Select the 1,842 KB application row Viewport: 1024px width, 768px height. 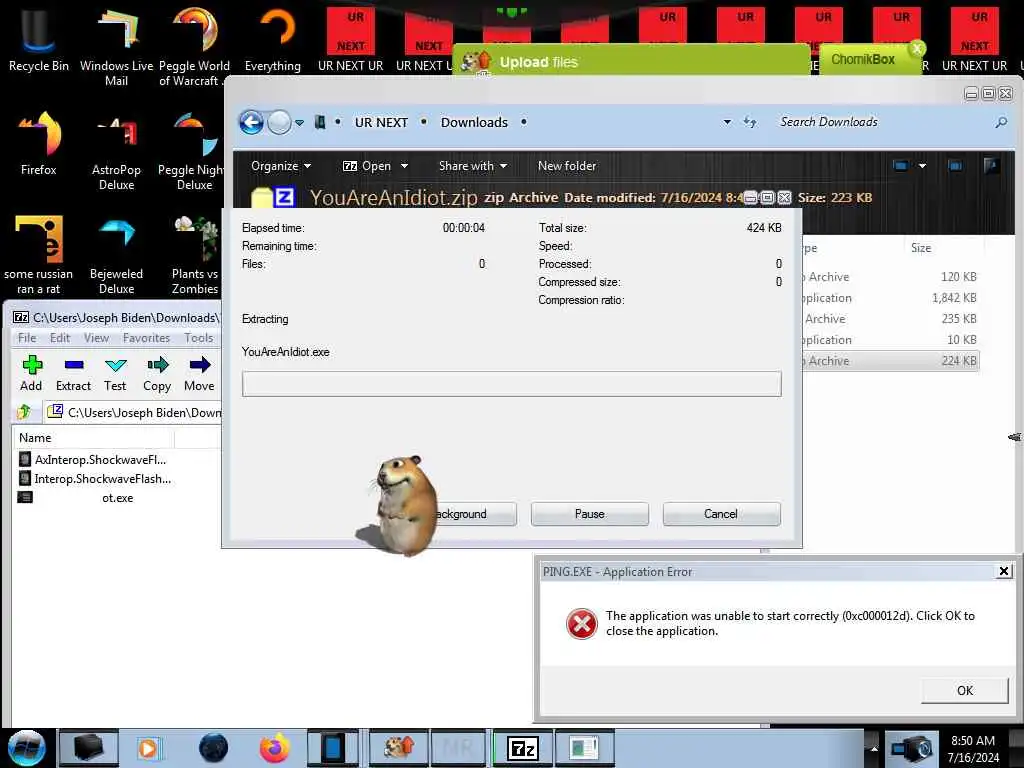pyautogui.click(x=891, y=298)
